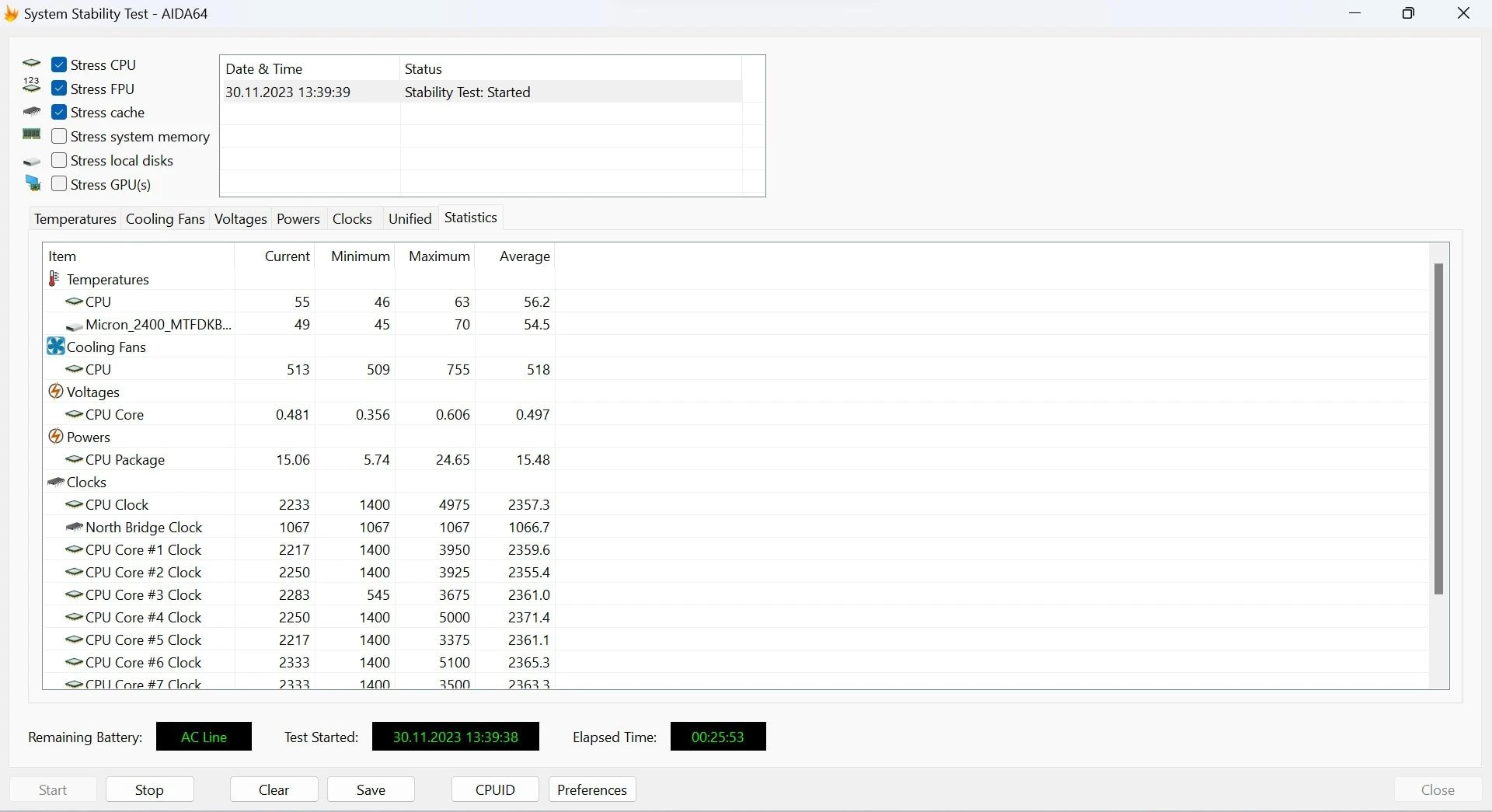Click the Maximum column header
This screenshot has width=1492, height=812.
point(435,256)
